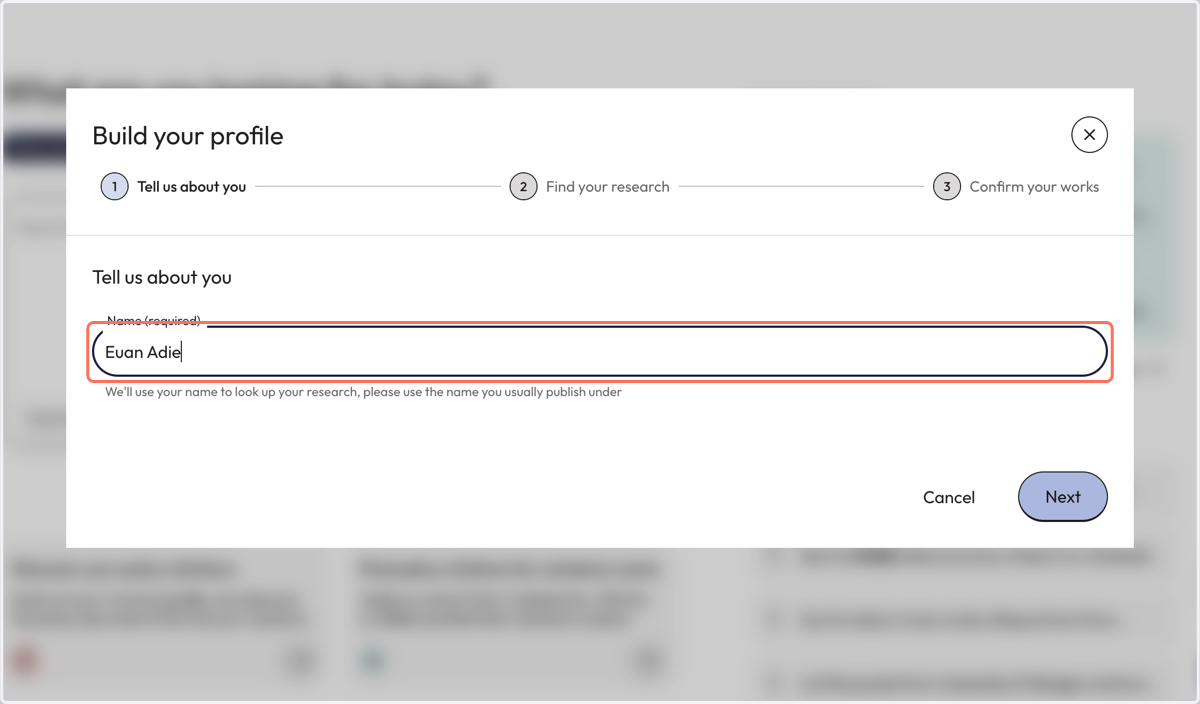This screenshot has height=704, width=1200.
Task: Go to step 3 Confirm your works
Action: coord(1016,187)
